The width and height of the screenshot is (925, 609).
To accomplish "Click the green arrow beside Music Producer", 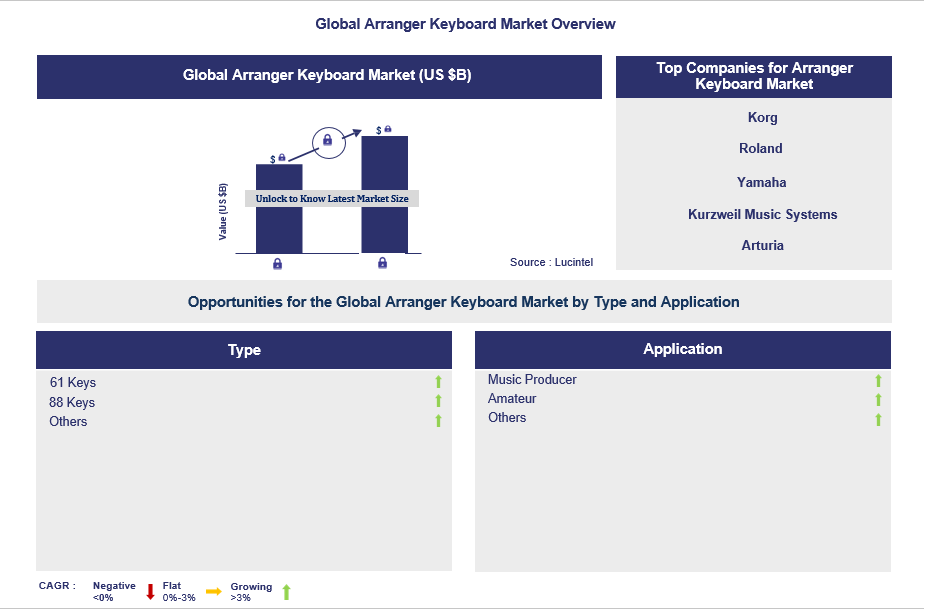I will tap(878, 381).
